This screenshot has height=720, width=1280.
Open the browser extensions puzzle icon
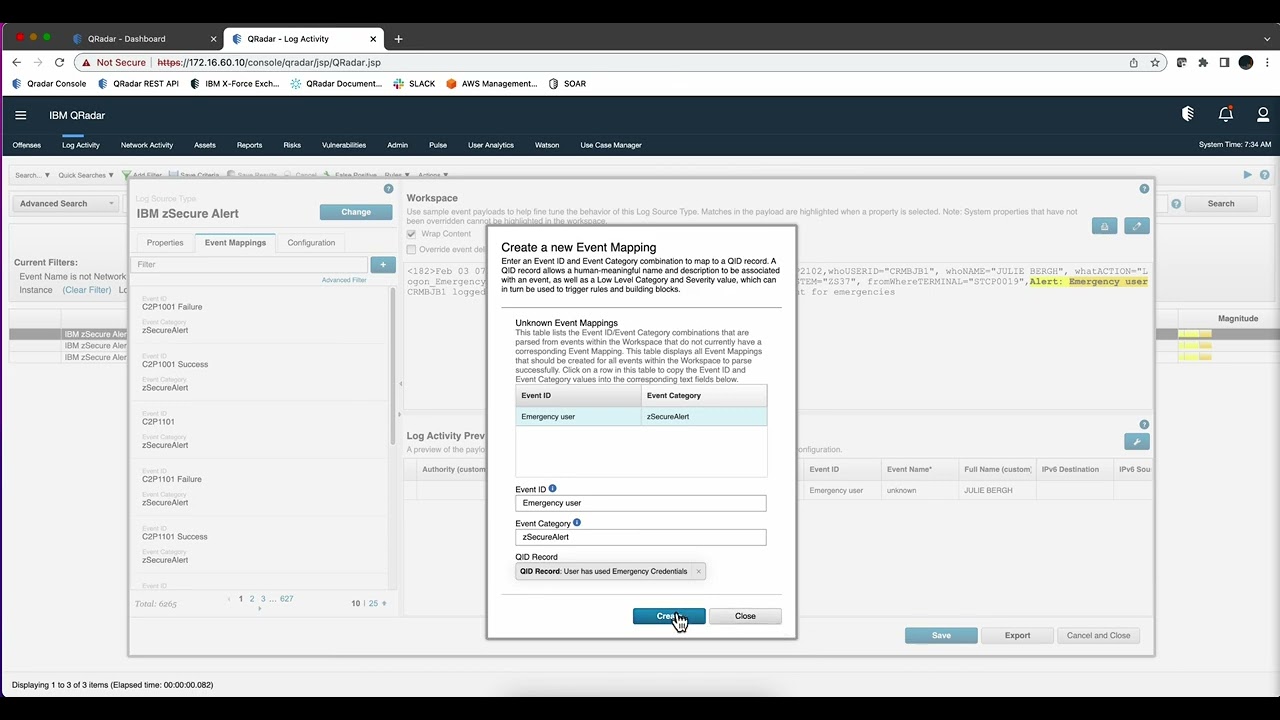pyautogui.click(x=1203, y=62)
